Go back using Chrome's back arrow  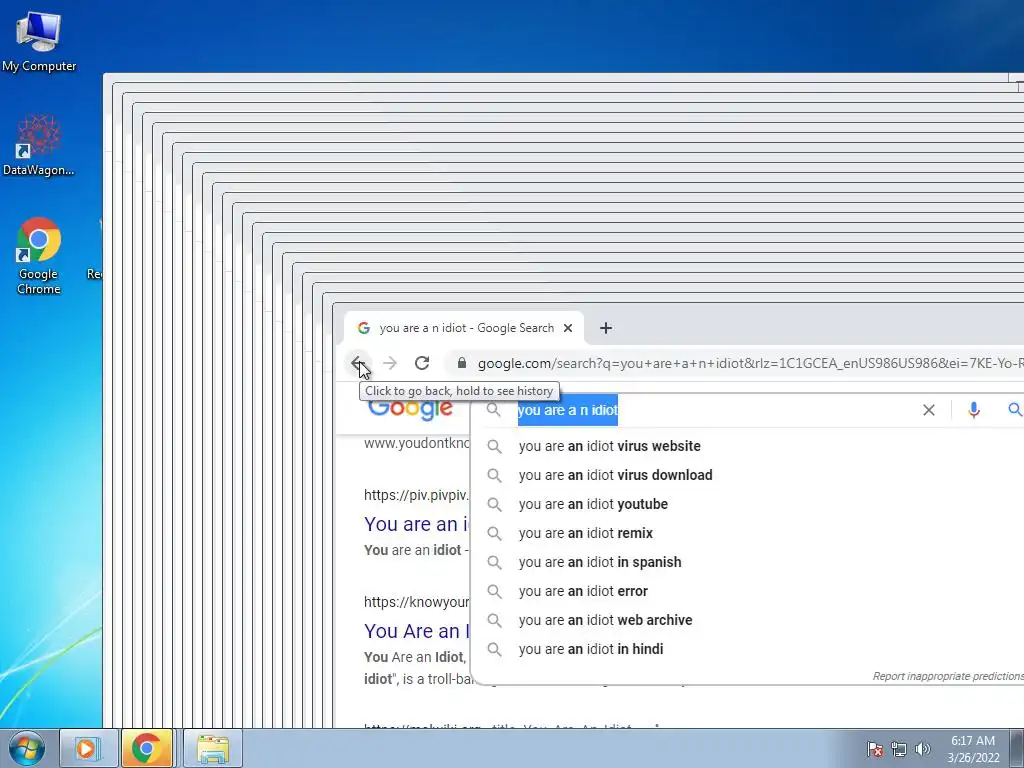tap(357, 363)
